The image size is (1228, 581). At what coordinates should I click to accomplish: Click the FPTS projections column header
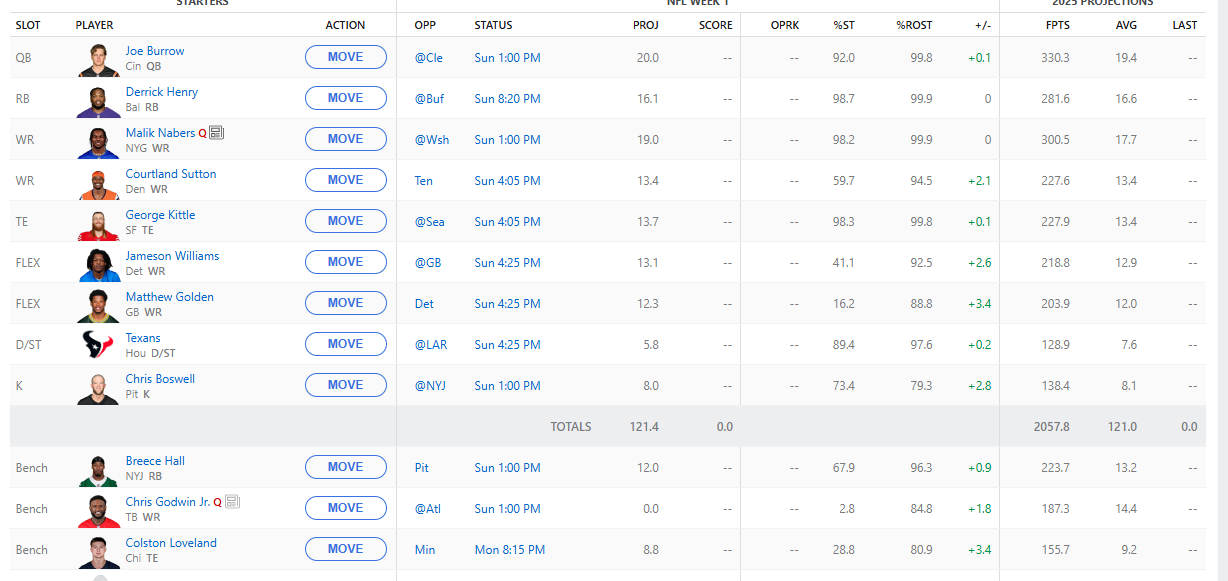[x=1056, y=25]
